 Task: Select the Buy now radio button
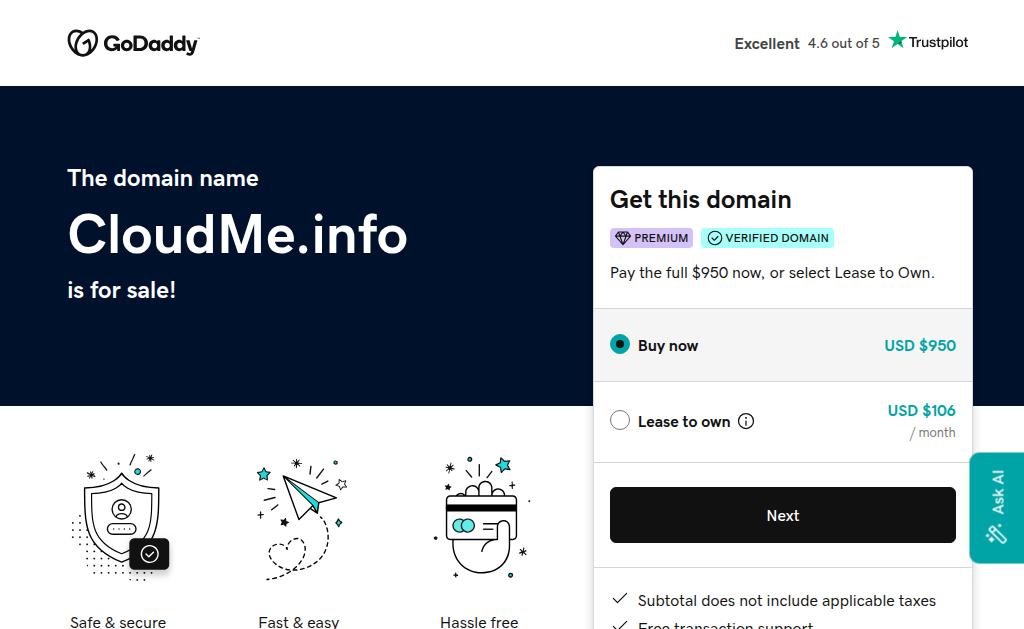click(620, 344)
